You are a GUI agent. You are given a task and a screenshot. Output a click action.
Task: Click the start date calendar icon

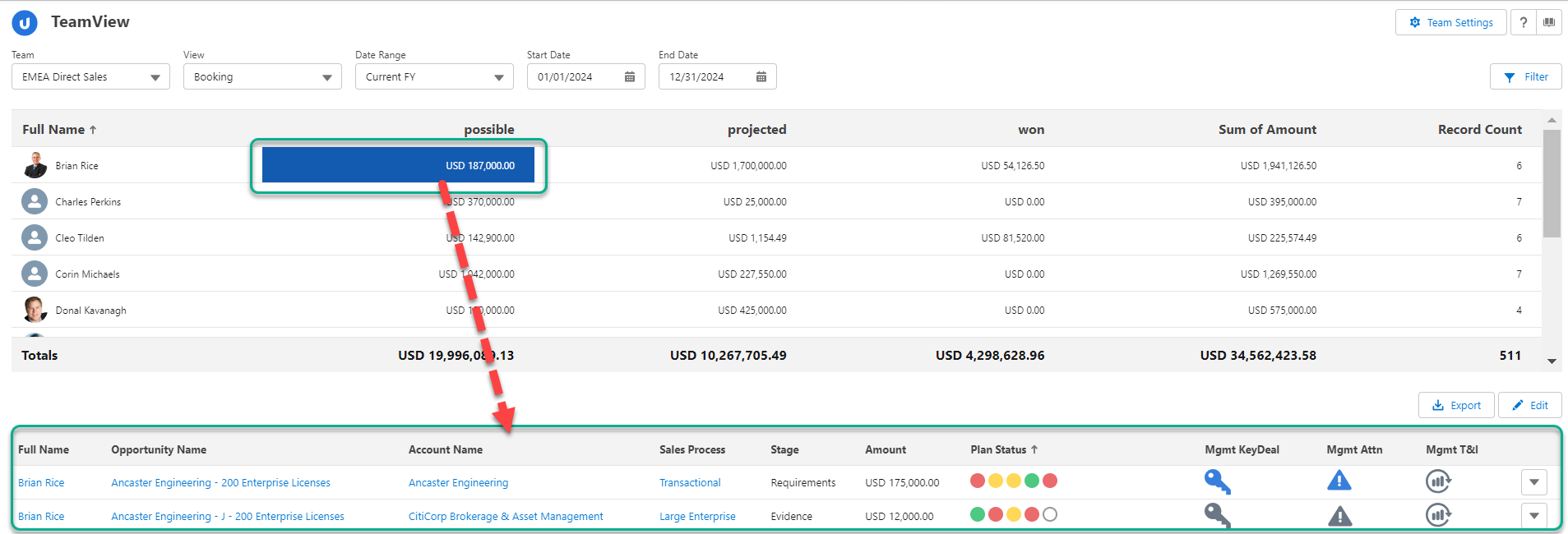tap(630, 77)
